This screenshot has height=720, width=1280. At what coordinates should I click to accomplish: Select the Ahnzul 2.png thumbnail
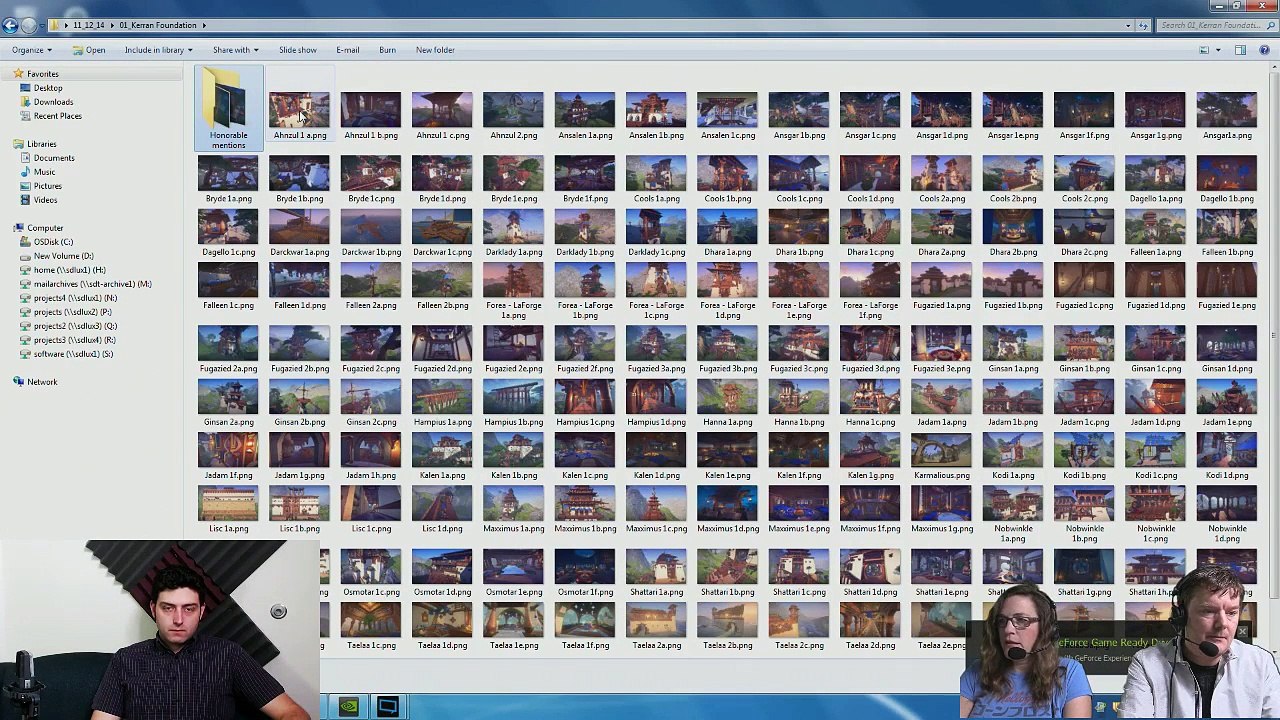(513, 110)
